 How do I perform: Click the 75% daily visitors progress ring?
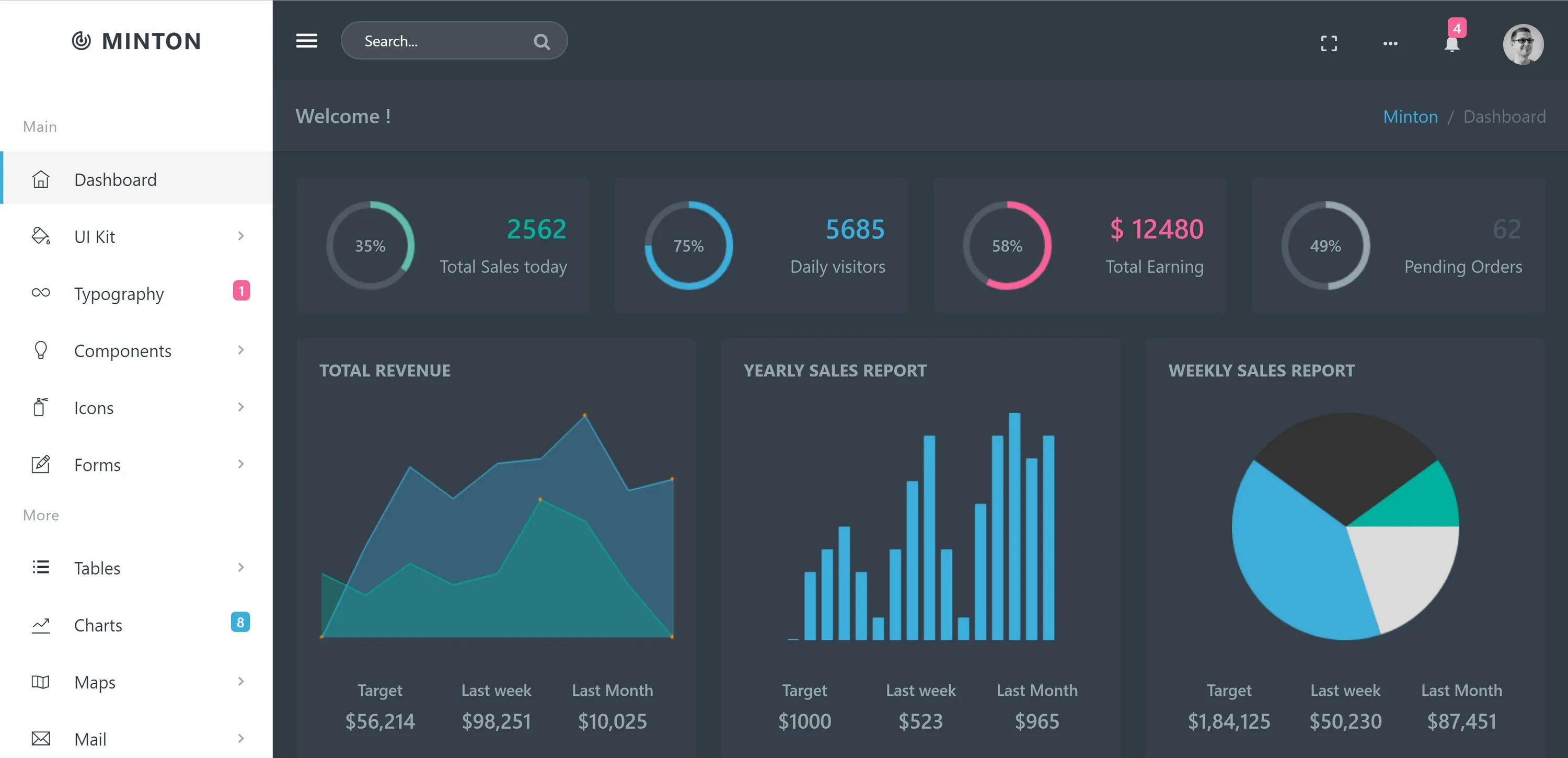tap(688, 245)
